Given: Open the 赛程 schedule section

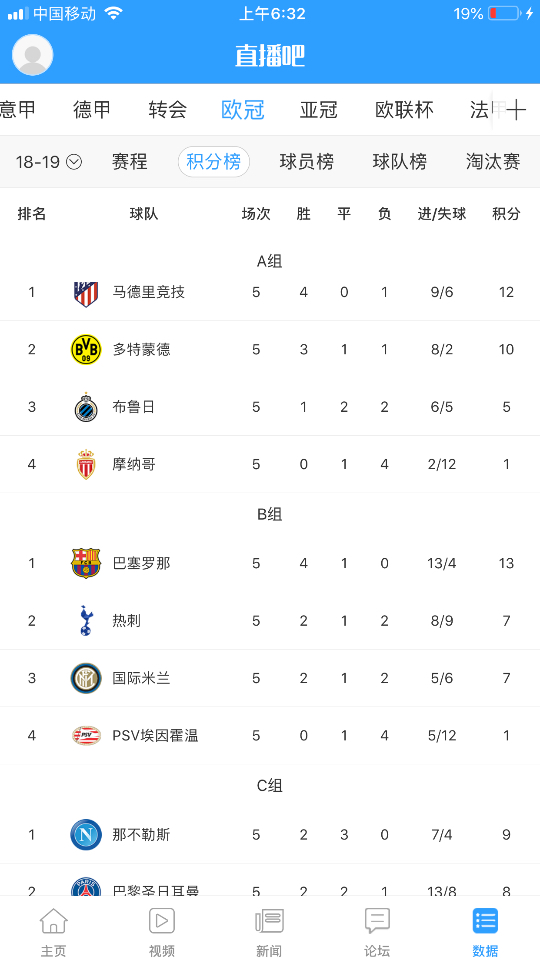Looking at the screenshot, I should click(x=130, y=162).
